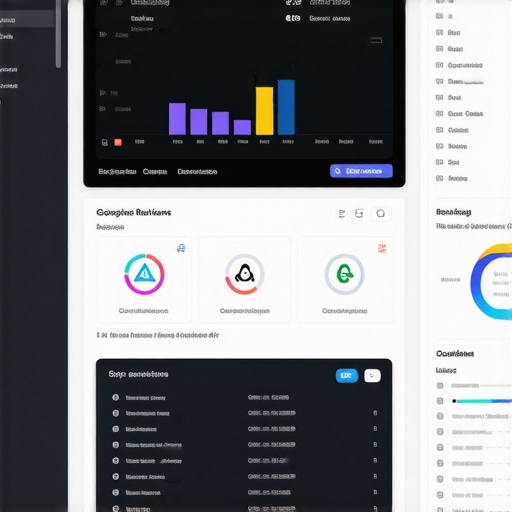
Task: Click the blue button below the bar chart
Action: click(361, 171)
